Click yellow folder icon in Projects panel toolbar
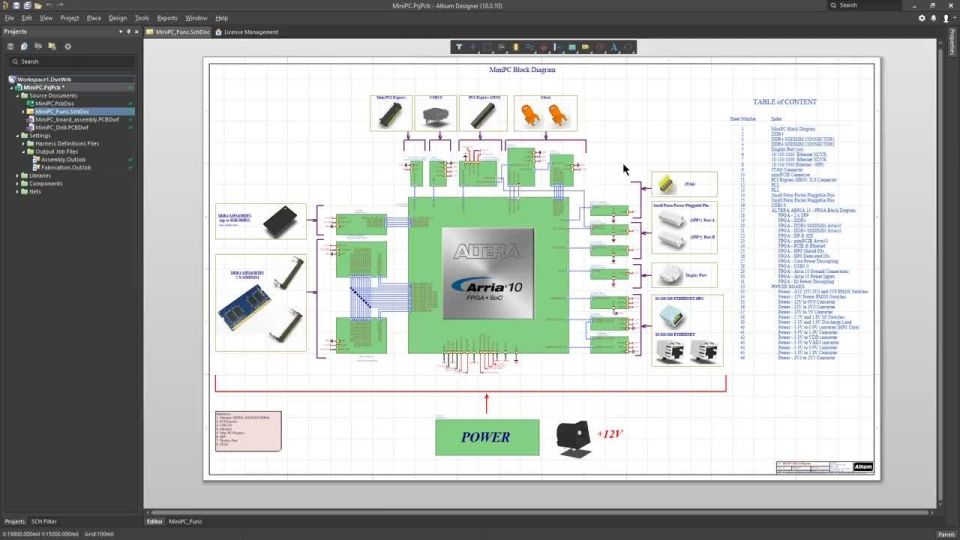 53,47
